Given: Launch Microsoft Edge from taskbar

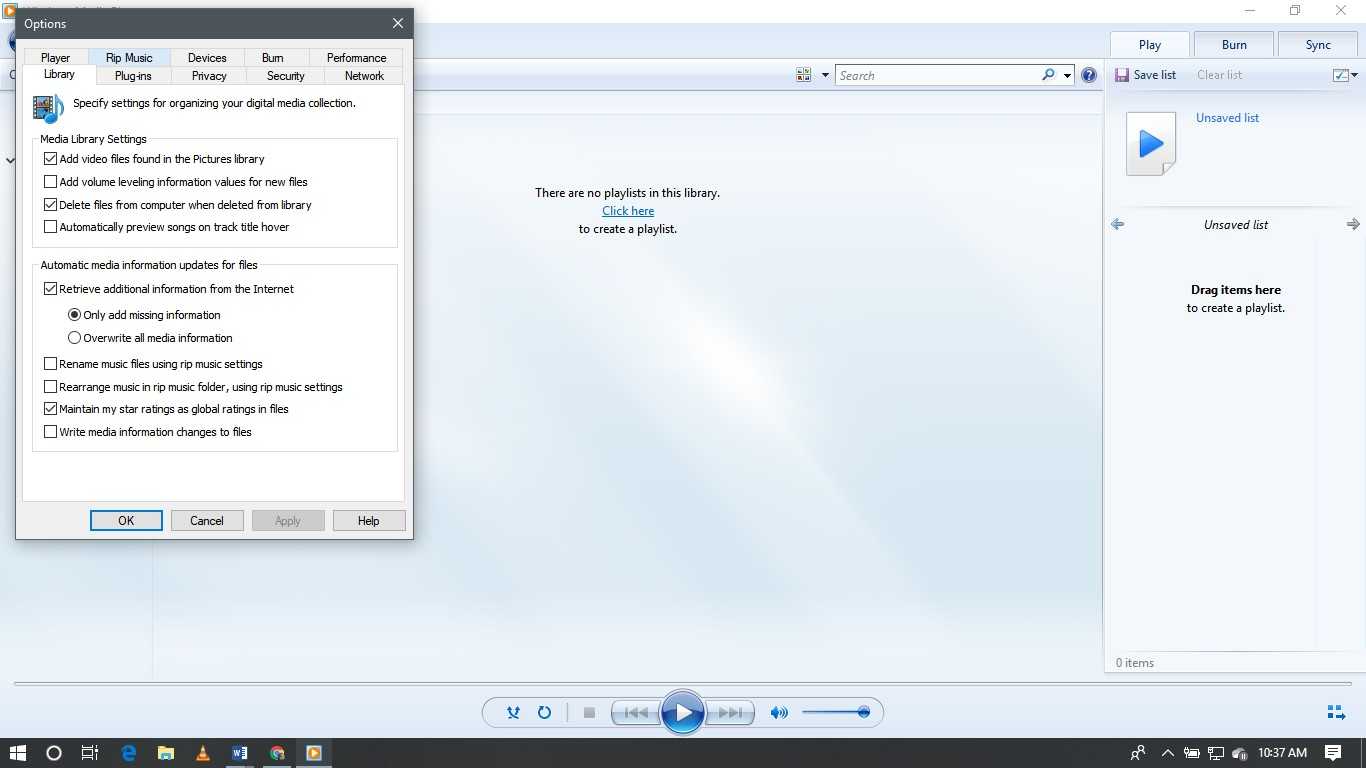Looking at the screenshot, I should (129, 753).
